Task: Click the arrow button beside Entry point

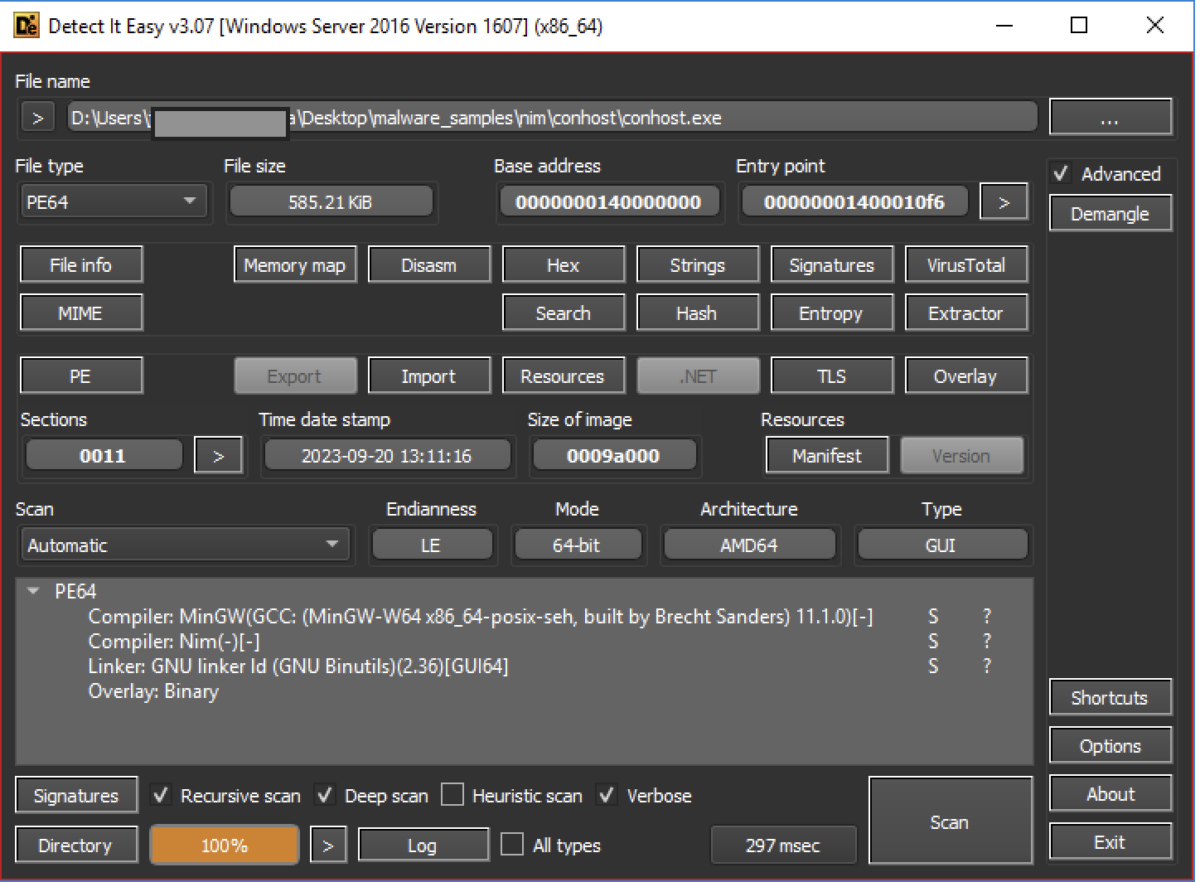Action: 1004,203
